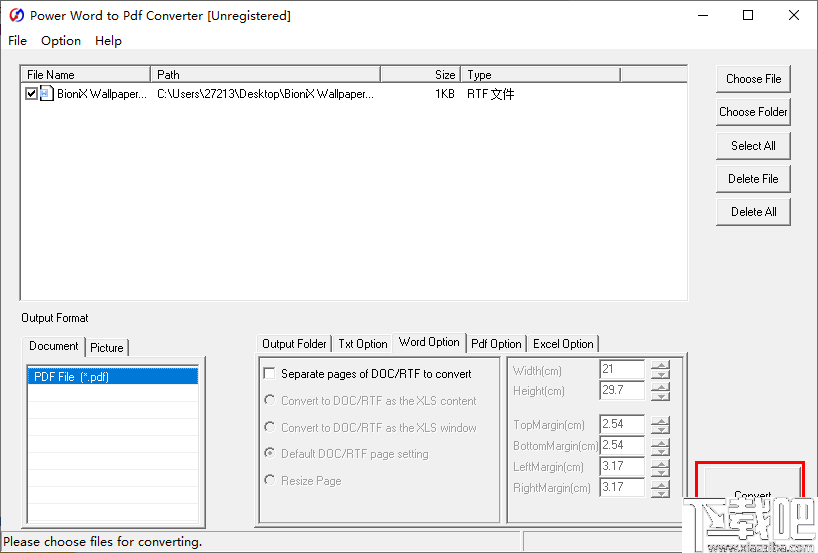Sort by the Type column header
Image resolution: width=818 pixels, height=553 pixels.
[x=540, y=75]
